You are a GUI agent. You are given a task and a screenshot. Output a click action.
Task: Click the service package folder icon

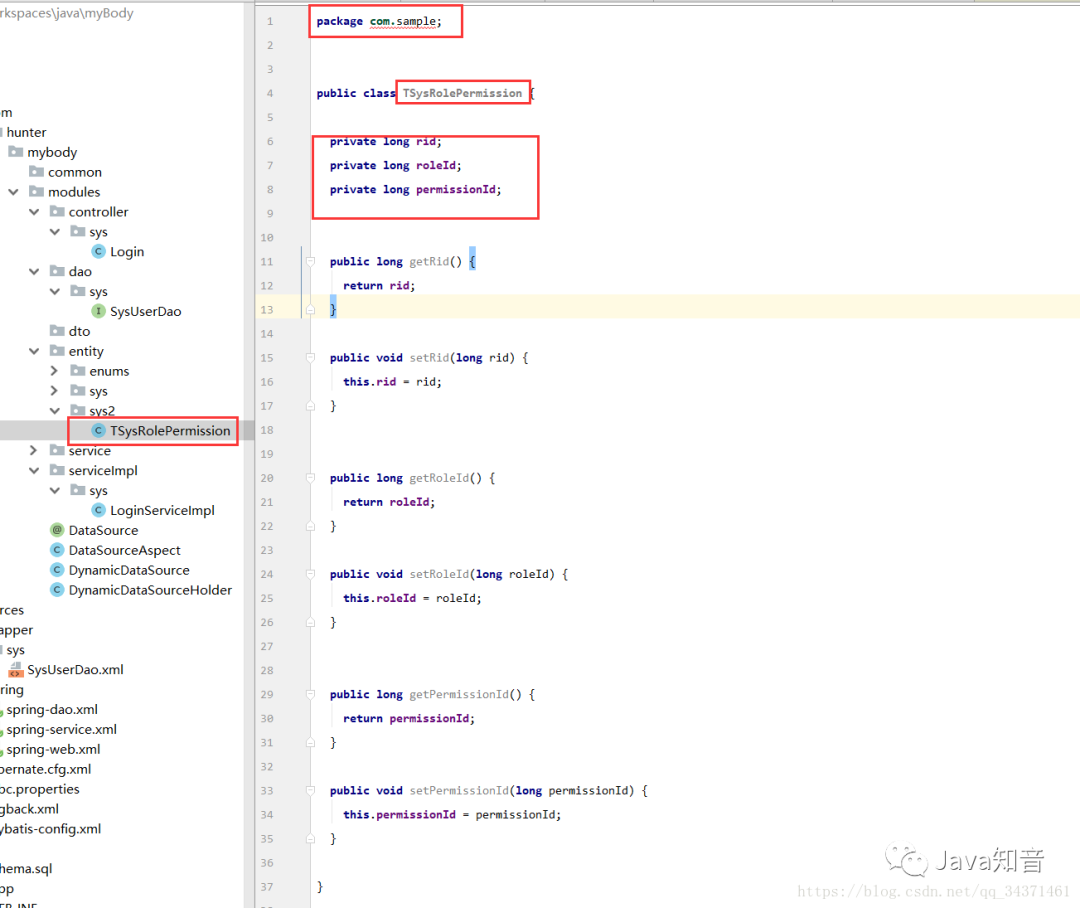click(x=57, y=451)
